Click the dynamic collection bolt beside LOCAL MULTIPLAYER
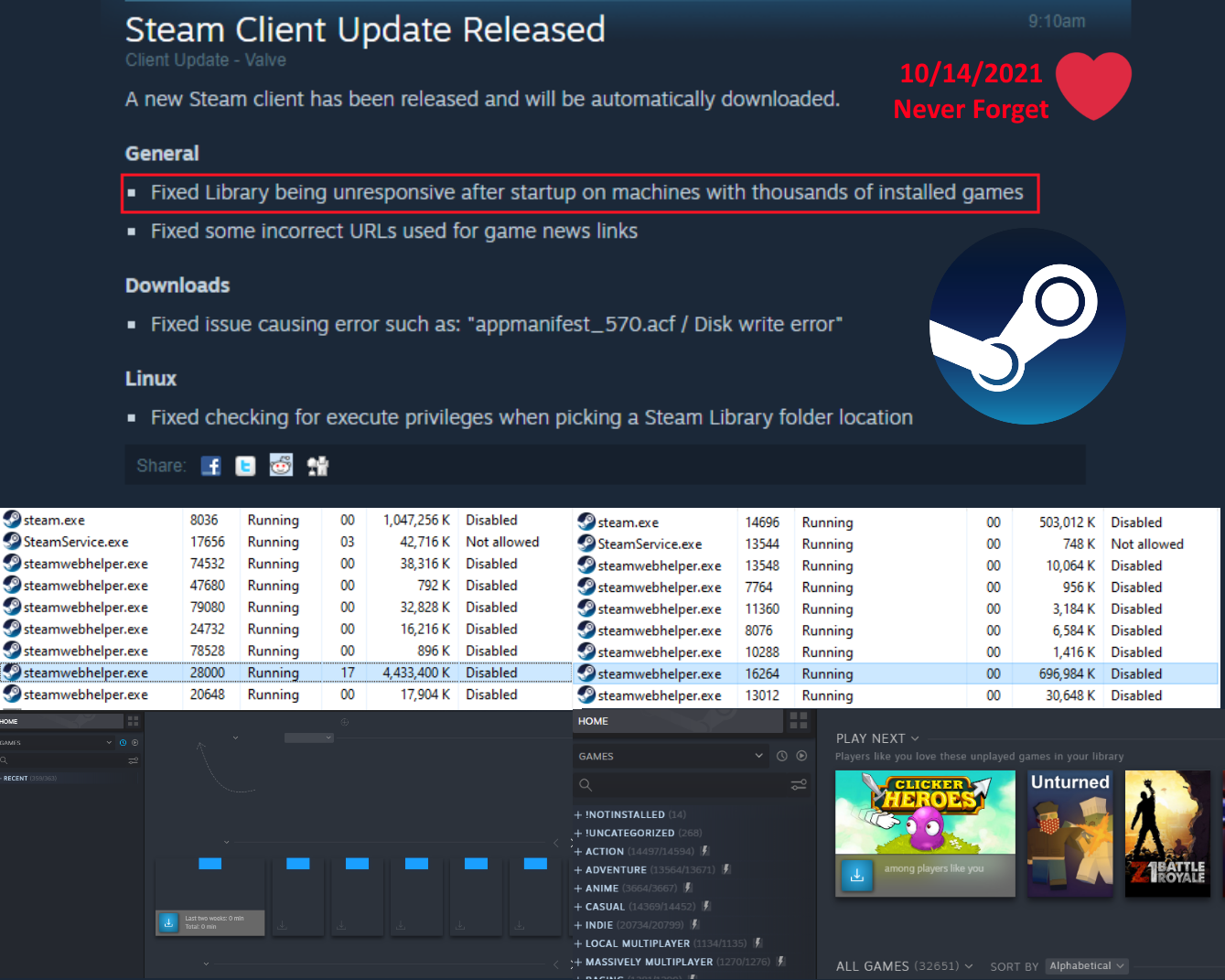 point(758,942)
